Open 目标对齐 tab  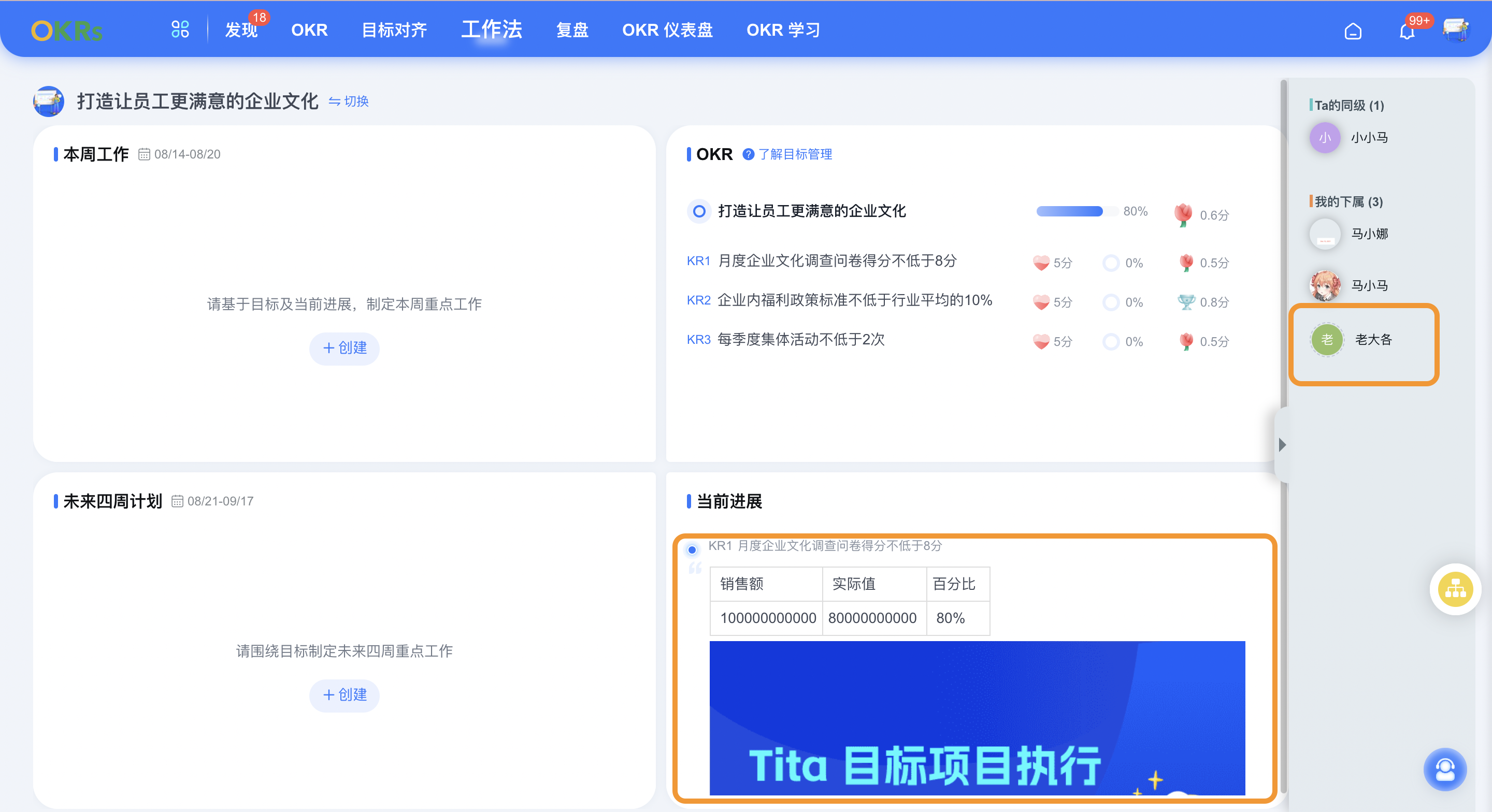(x=394, y=30)
